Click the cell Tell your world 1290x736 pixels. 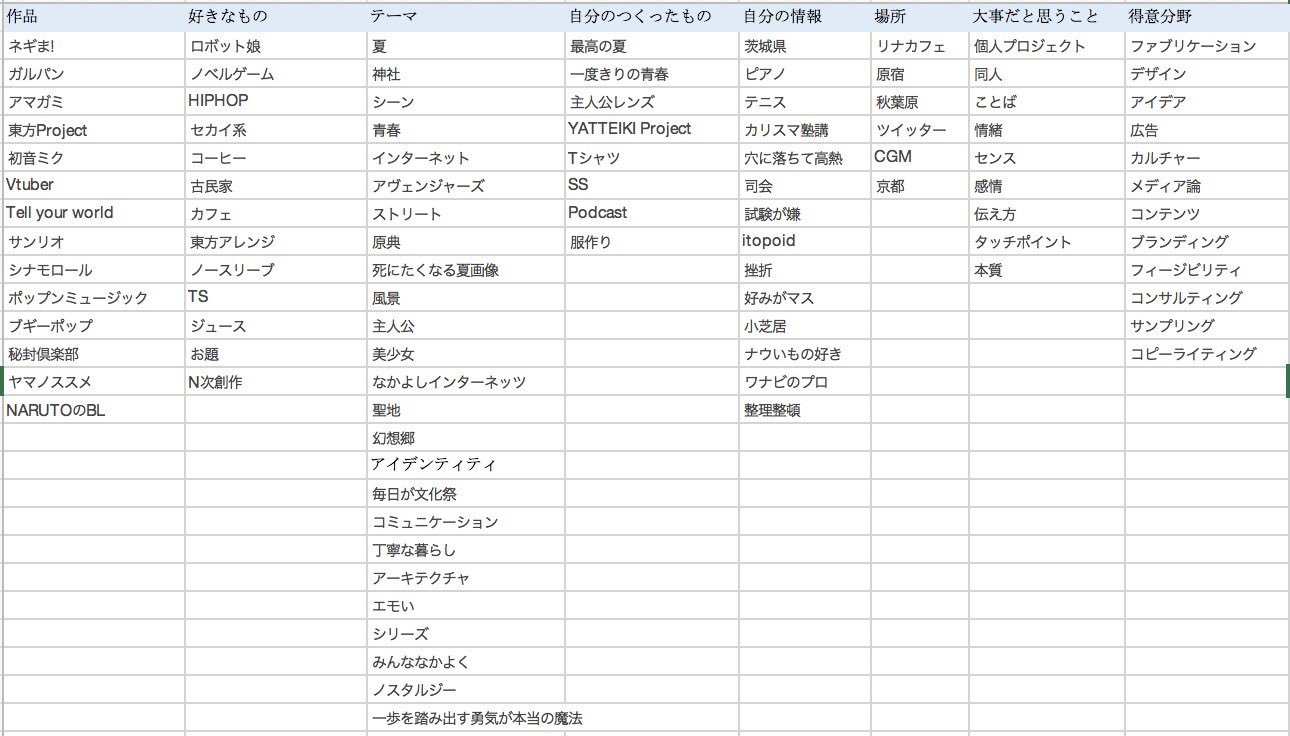pyautogui.click(x=94, y=213)
